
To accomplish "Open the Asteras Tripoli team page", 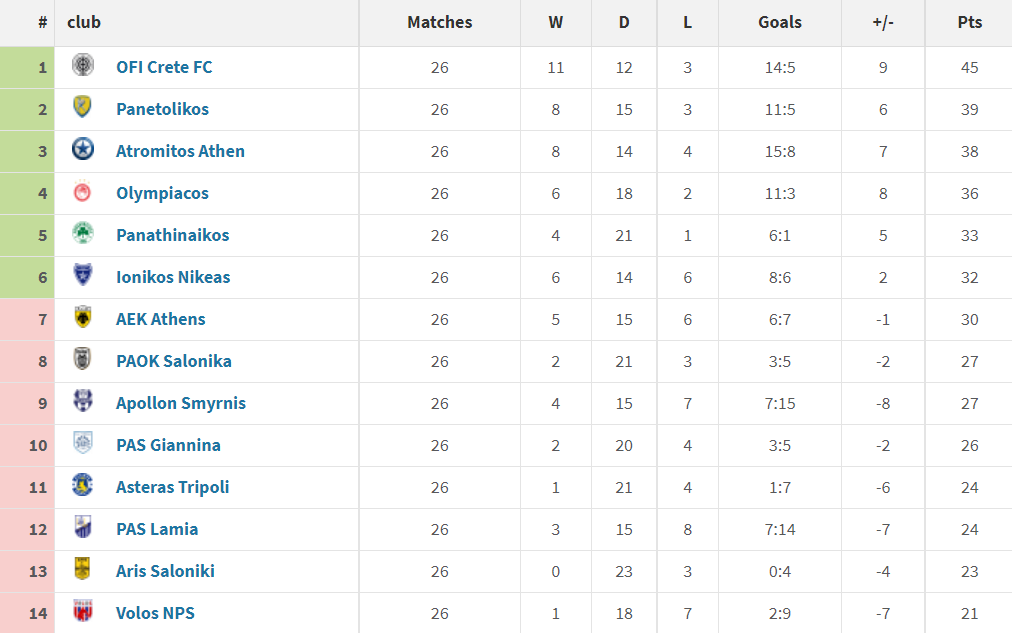I will pos(172,487).
